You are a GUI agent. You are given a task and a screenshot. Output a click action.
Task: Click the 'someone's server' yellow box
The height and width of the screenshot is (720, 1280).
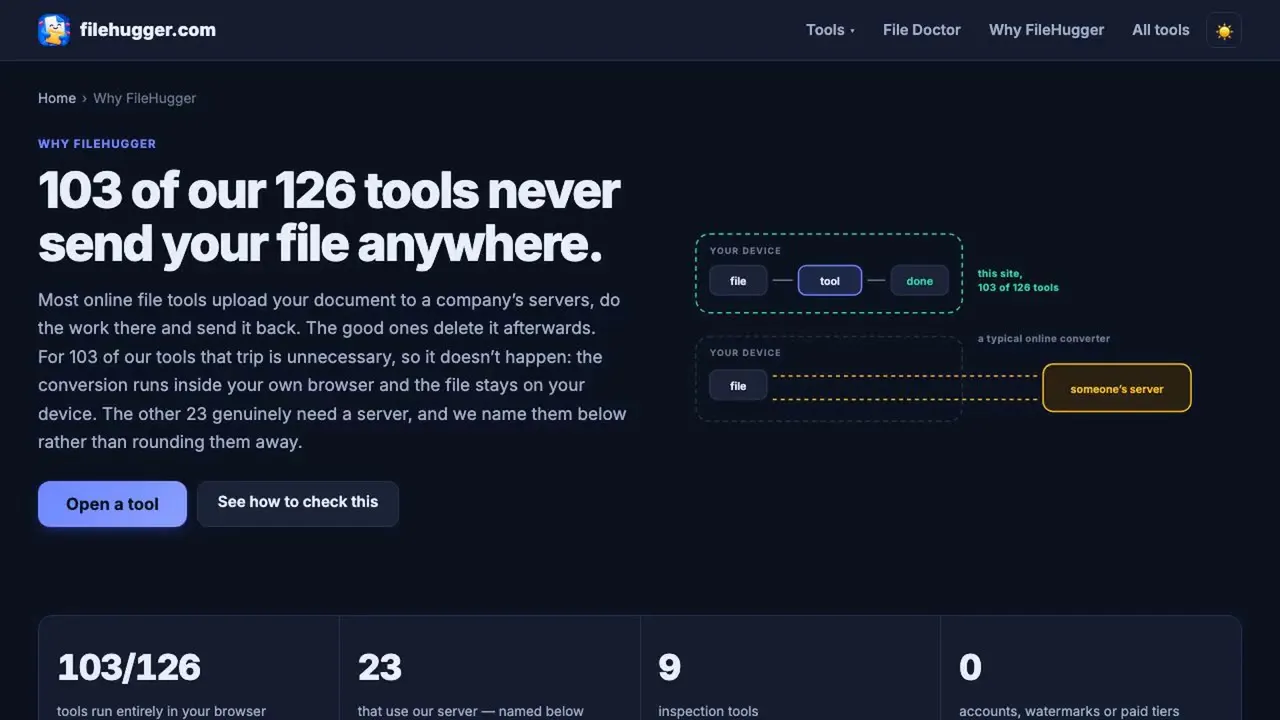tap(1117, 388)
